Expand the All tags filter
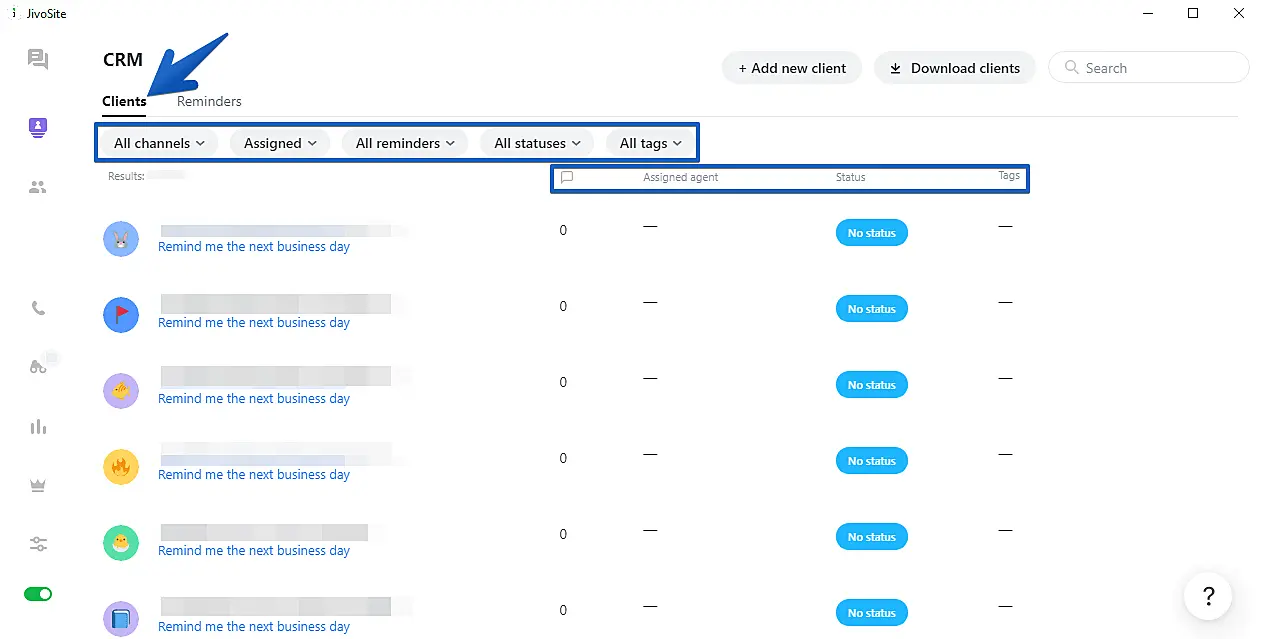Screen dimensions: 1261x639 [650, 143]
